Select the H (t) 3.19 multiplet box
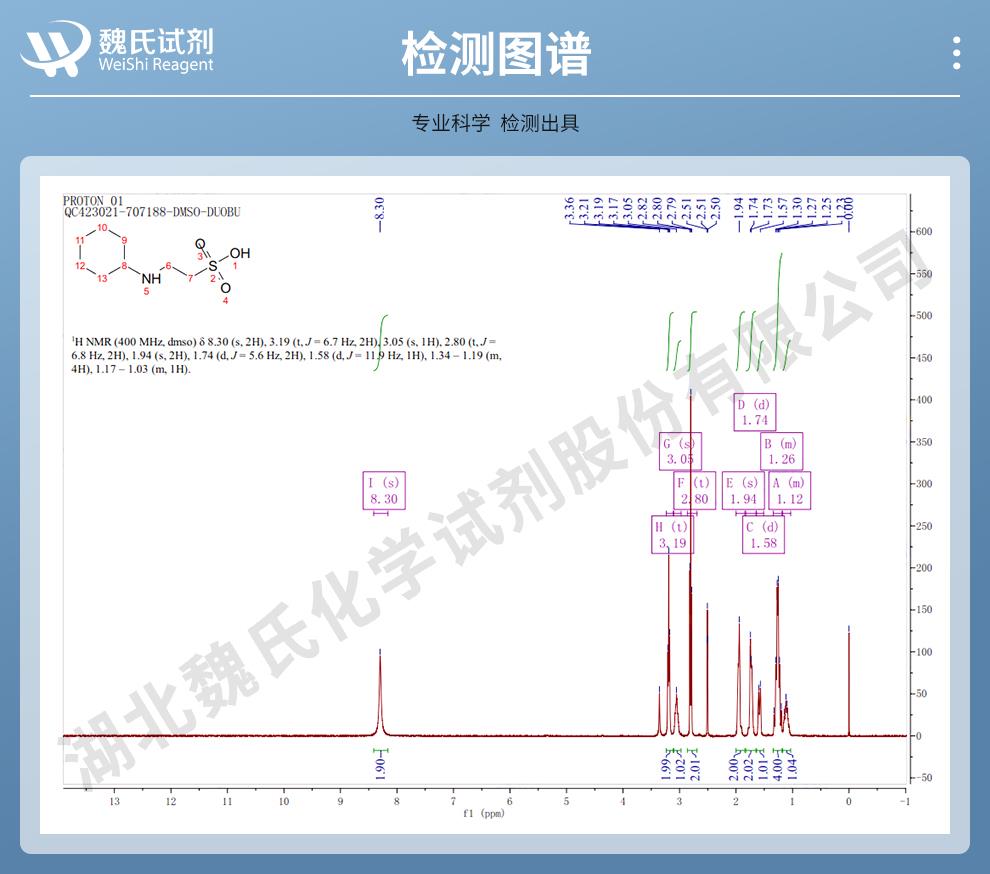Image resolution: width=990 pixels, height=874 pixels. (672, 535)
